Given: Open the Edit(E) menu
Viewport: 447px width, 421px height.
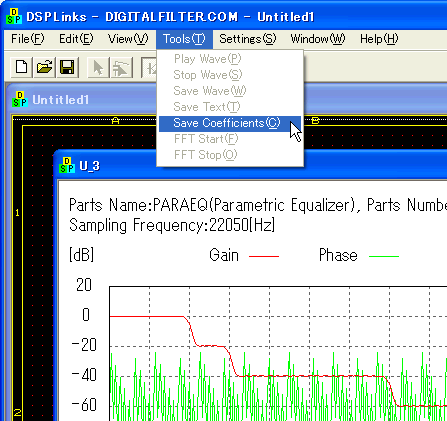Looking at the screenshot, I should 76,39.
